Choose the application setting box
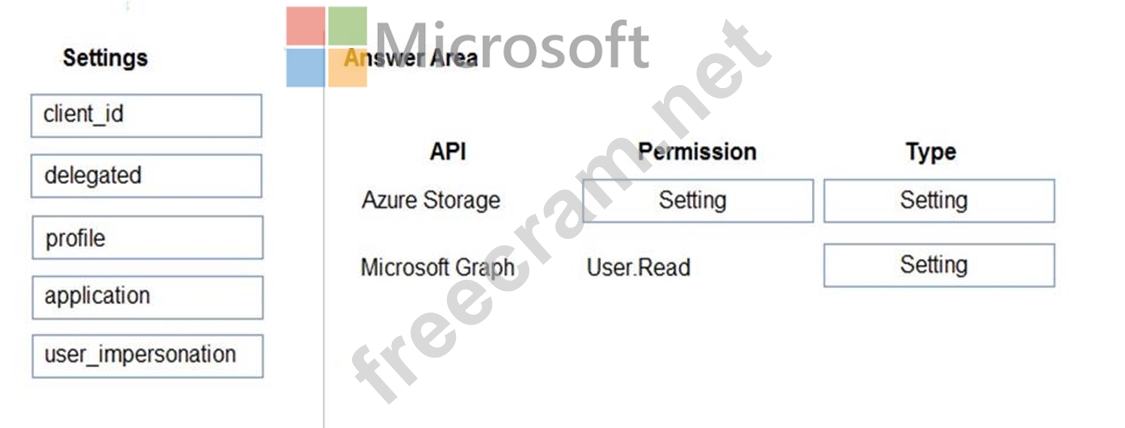1125x428 pixels. [147, 298]
